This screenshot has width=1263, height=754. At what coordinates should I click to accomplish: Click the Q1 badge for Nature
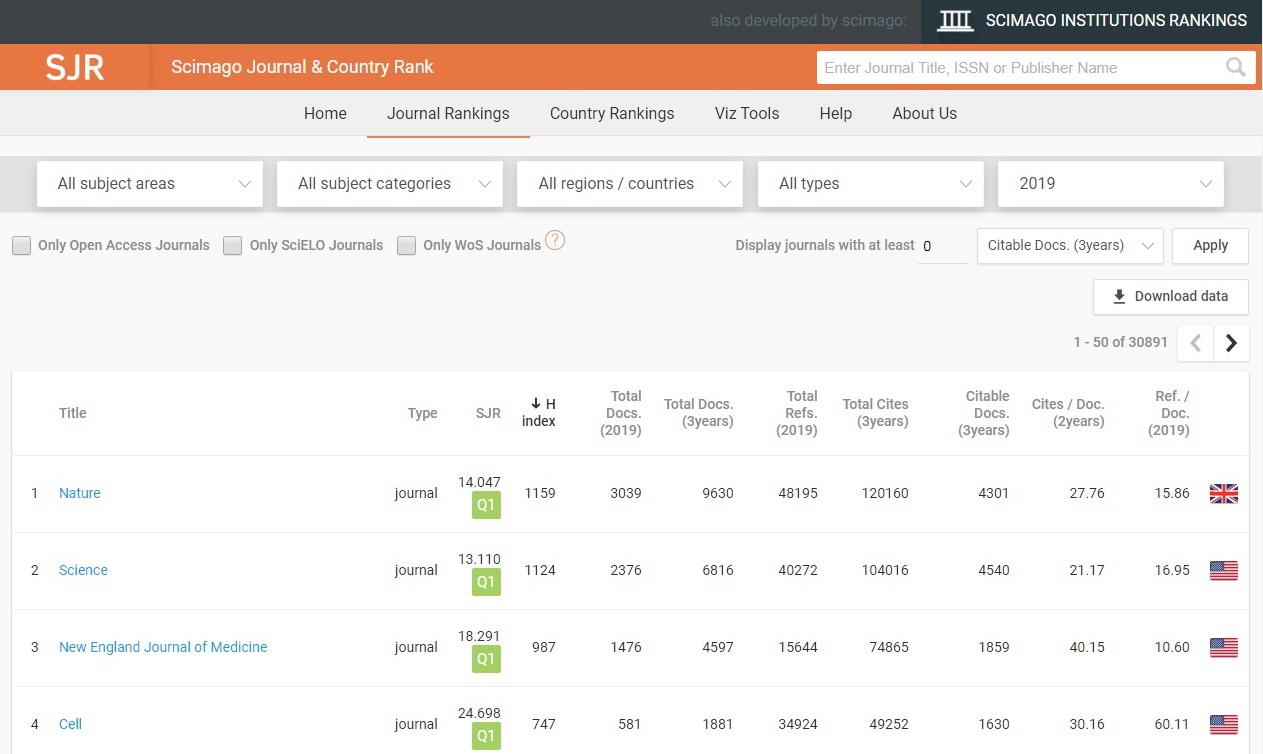pyautogui.click(x=486, y=505)
